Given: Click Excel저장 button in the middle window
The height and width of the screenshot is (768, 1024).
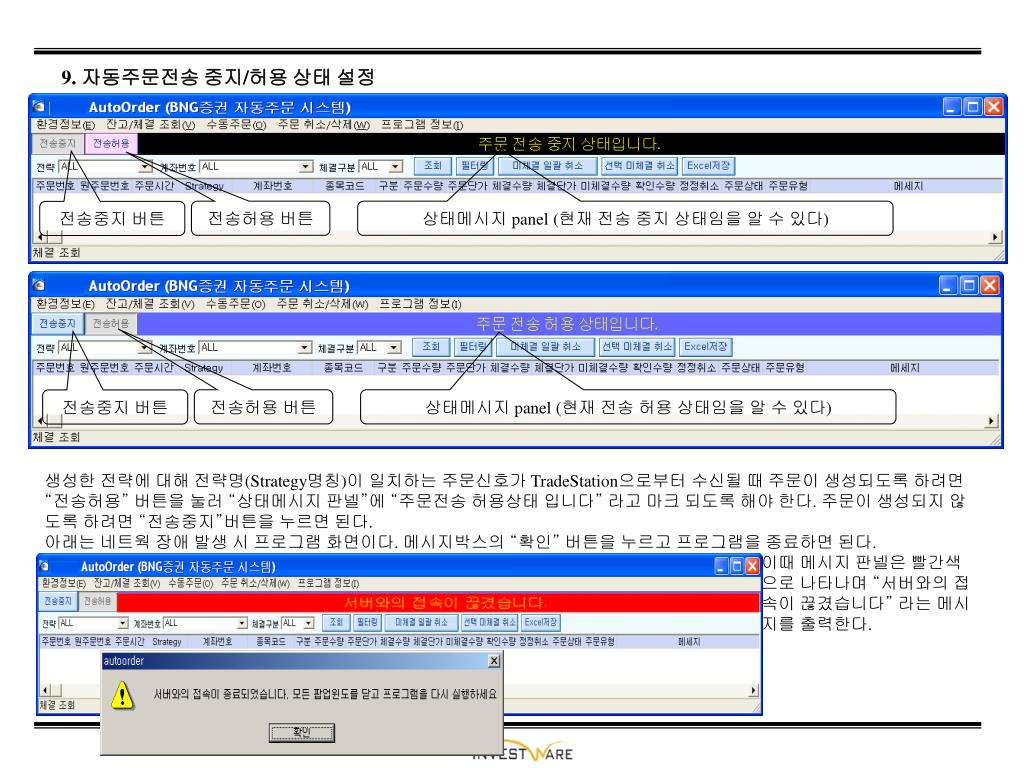Looking at the screenshot, I should pos(705,347).
